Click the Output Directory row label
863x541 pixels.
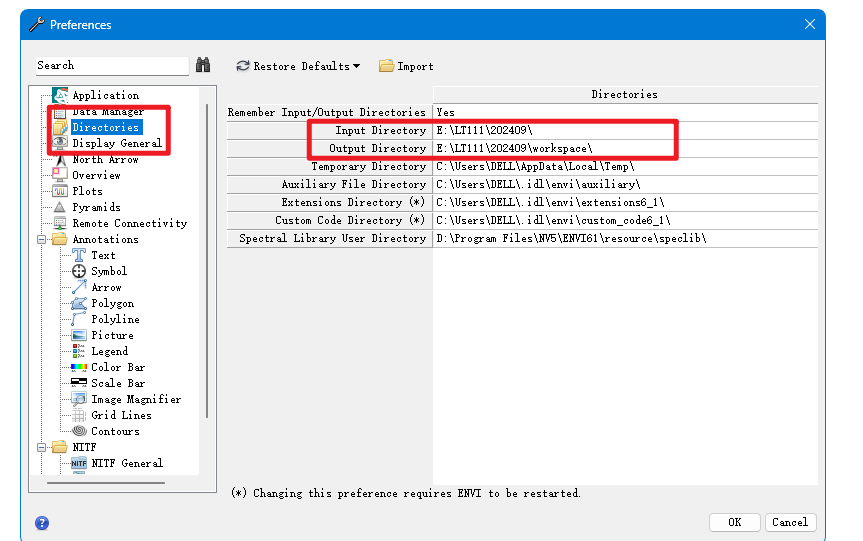pyautogui.click(x=378, y=149)
